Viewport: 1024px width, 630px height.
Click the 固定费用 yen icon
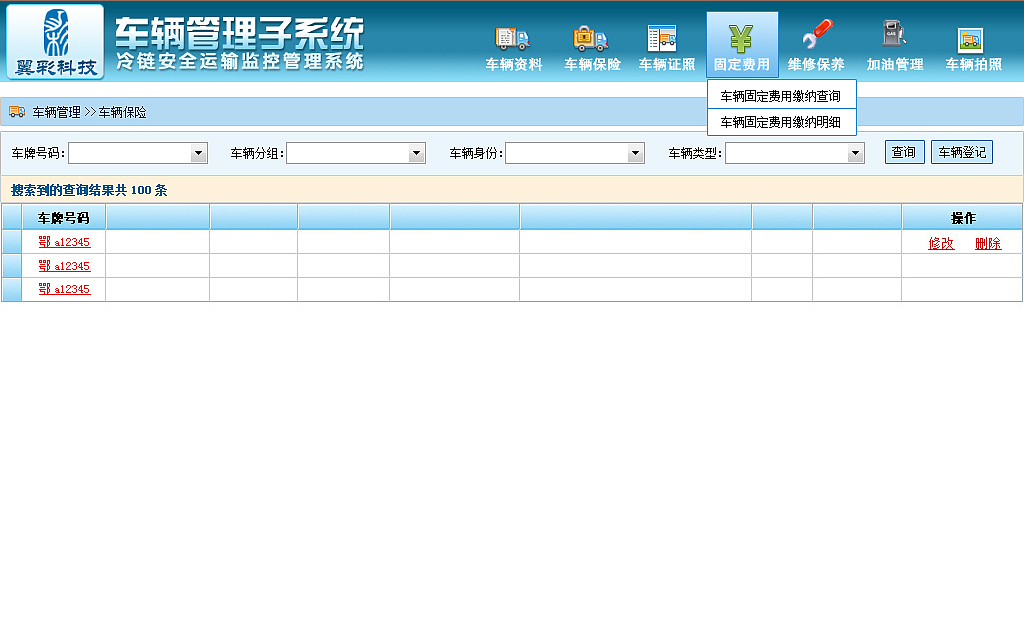742,46
